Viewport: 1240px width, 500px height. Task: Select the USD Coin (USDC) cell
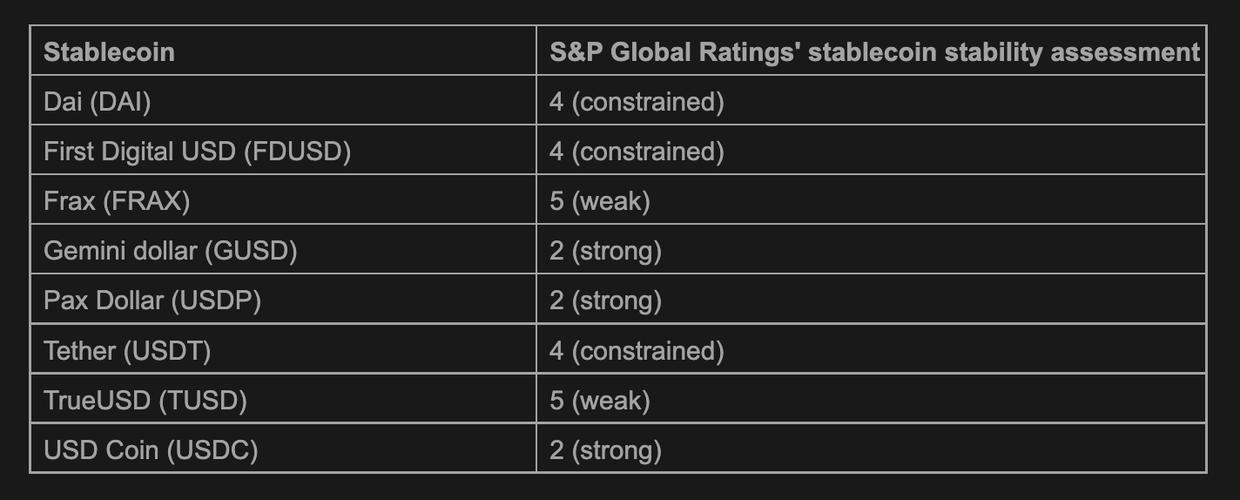tap(151, 451)
